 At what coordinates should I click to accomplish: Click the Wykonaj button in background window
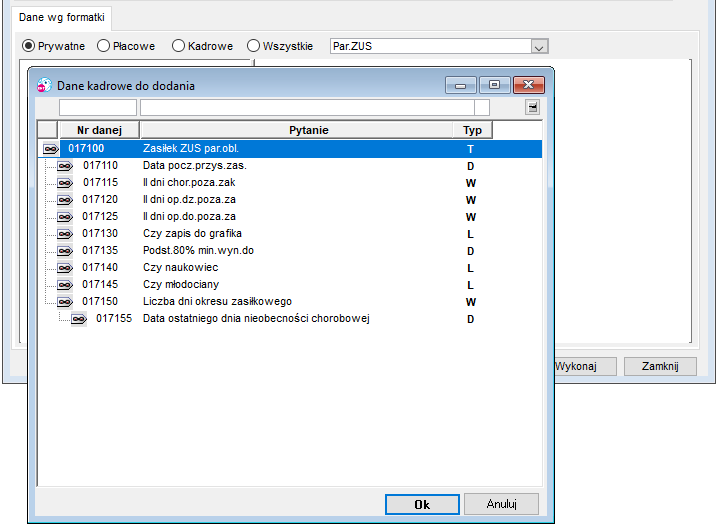coord(585,366)
